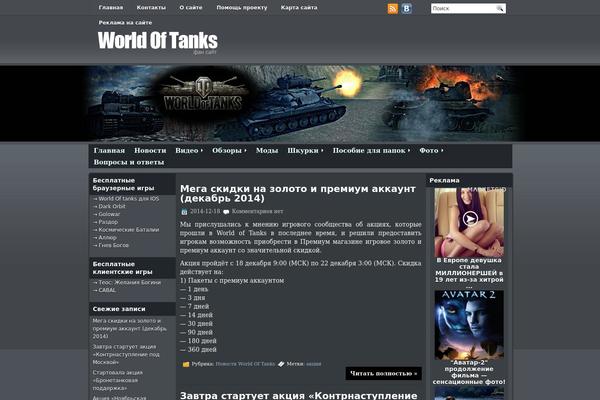
Task: Open Dark Orbit game link
Action: (112, 206)
